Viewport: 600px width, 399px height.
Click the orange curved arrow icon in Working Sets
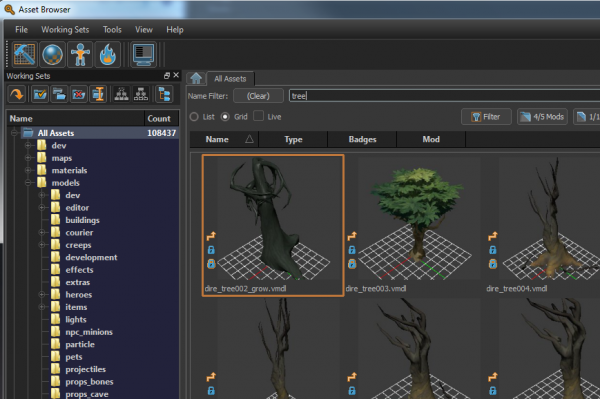[x=17, y=94]
